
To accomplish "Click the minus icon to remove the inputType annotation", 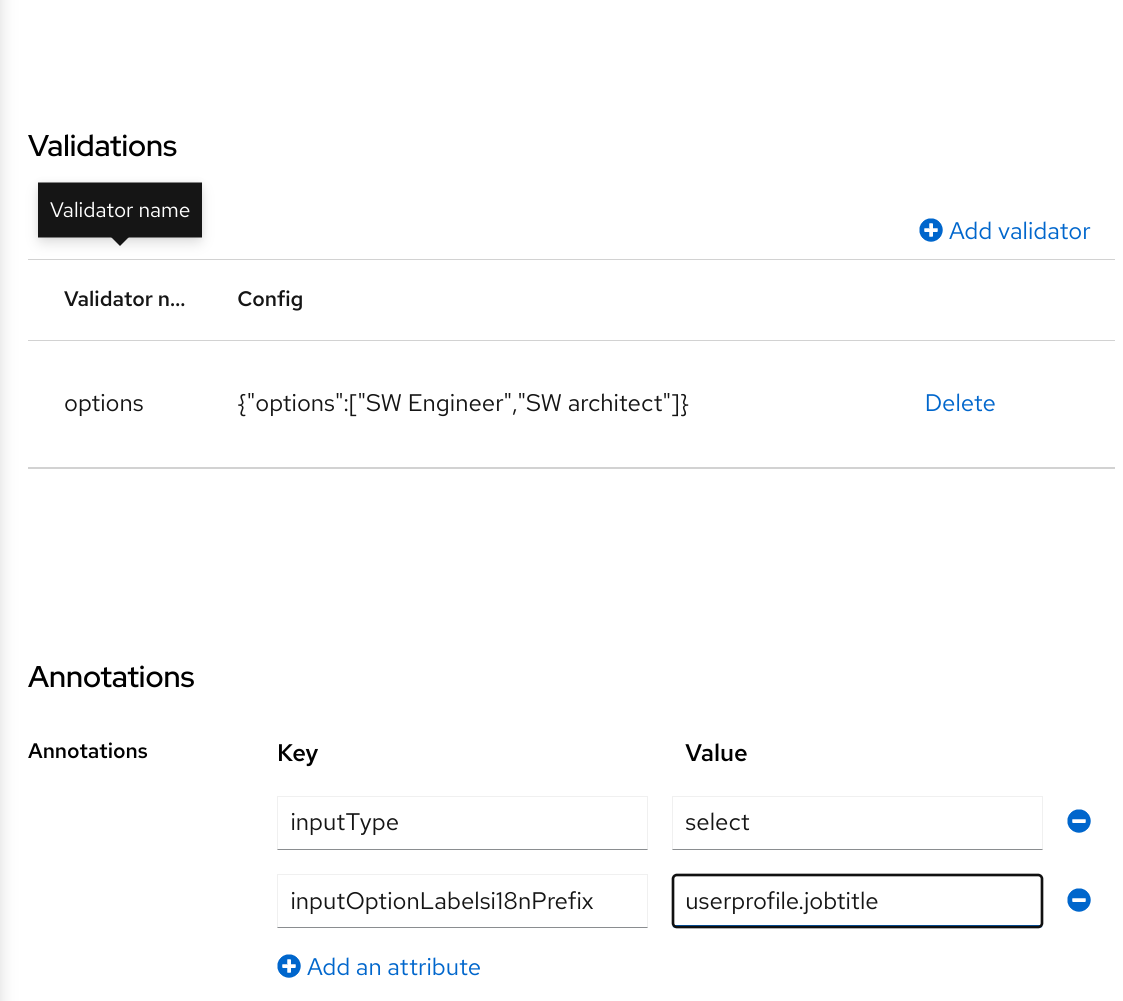I will coord(1078,821).
